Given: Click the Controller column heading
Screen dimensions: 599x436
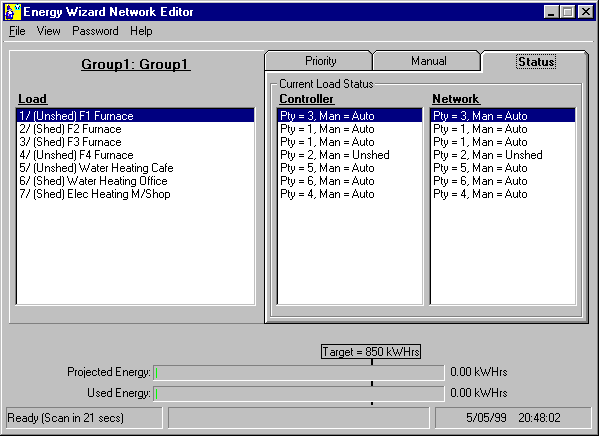Looking at the screenshot, I should pos(306,99).
